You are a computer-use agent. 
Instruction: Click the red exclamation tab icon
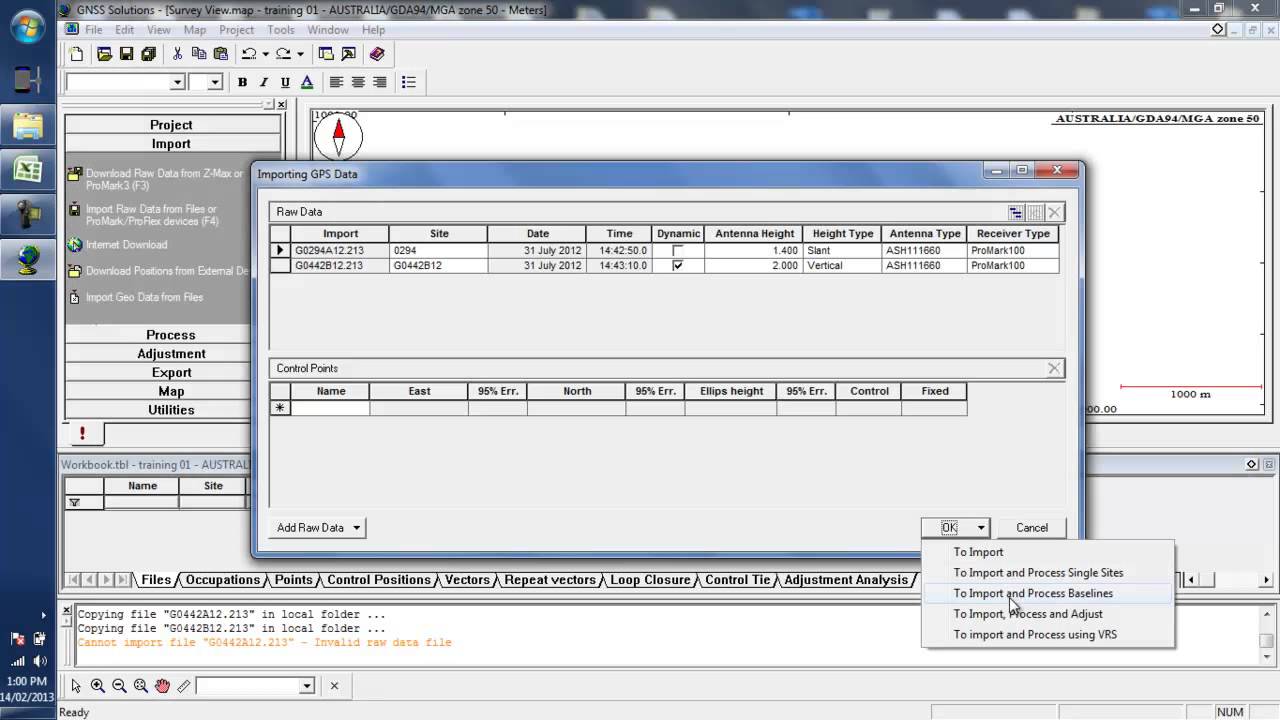pos(83,433)
